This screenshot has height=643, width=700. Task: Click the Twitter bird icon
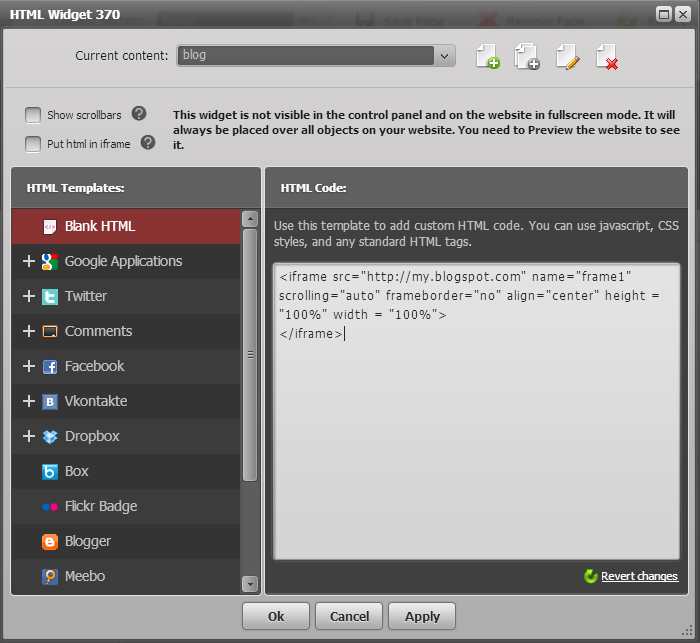pyautogui.click(x=50, y=296)
